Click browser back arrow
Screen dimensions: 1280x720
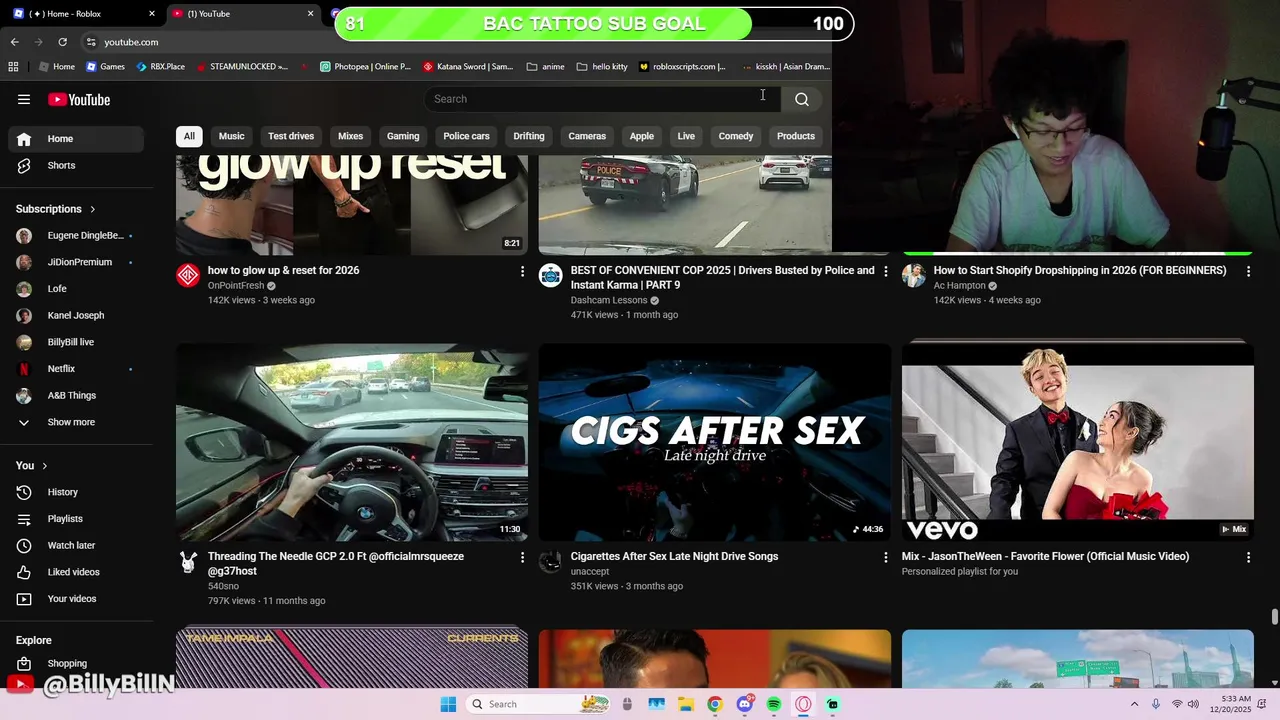(14, 42)
